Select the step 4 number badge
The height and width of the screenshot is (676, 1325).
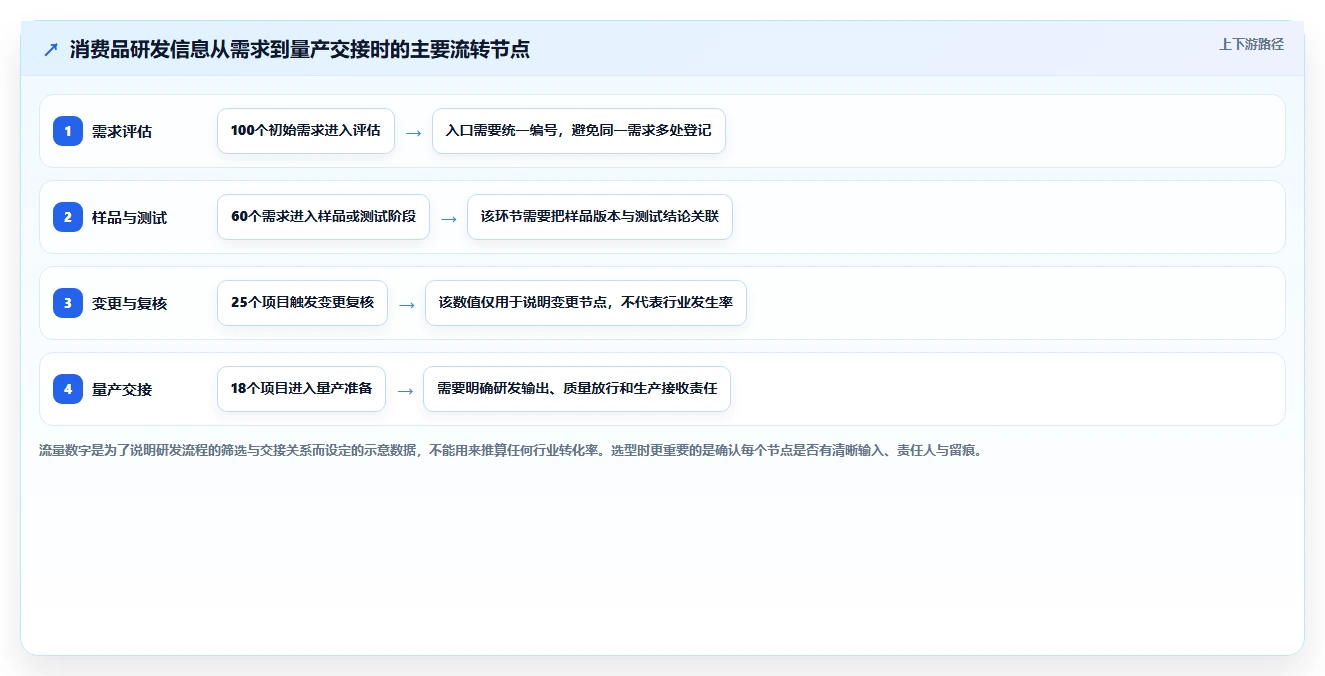point(68,389)
